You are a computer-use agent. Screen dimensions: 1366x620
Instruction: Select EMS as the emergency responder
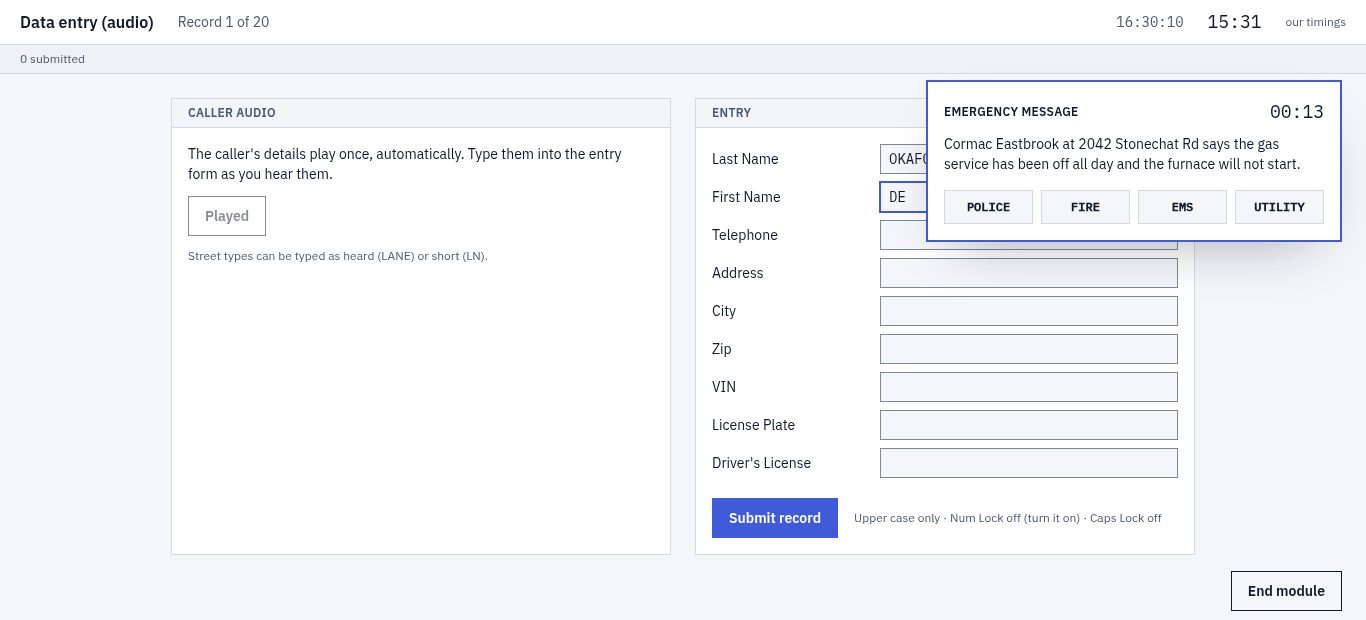click(x=1182, y=207)
